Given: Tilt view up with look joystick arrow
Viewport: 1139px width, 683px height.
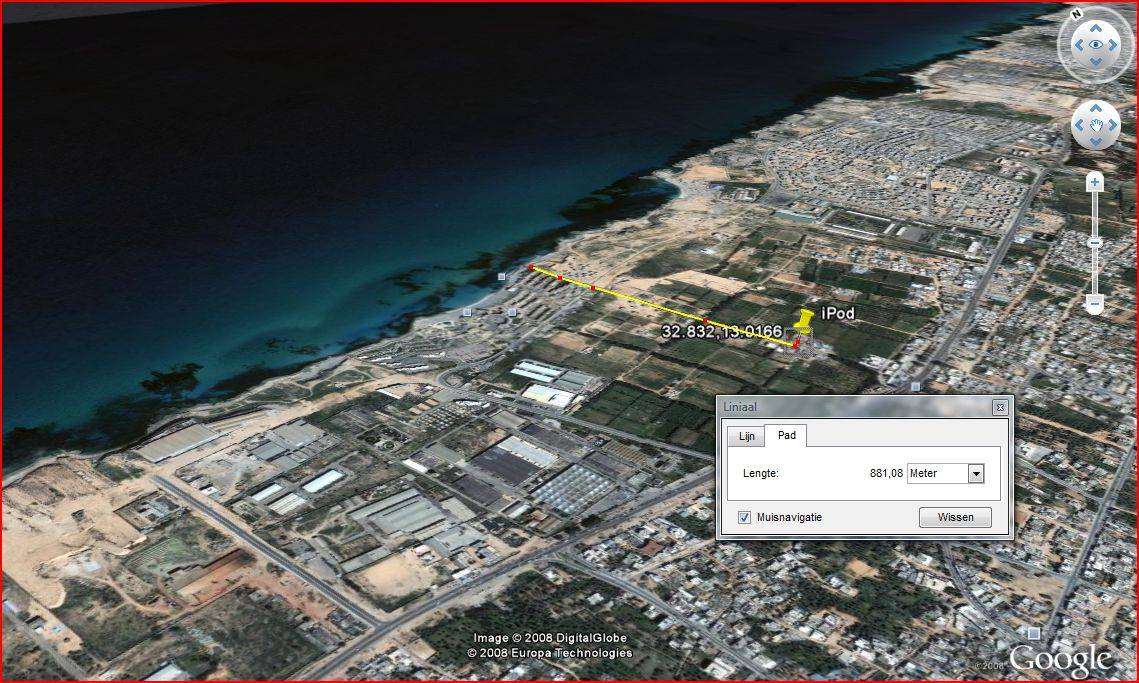Looking at the screenshot, I should point(1096,28).
